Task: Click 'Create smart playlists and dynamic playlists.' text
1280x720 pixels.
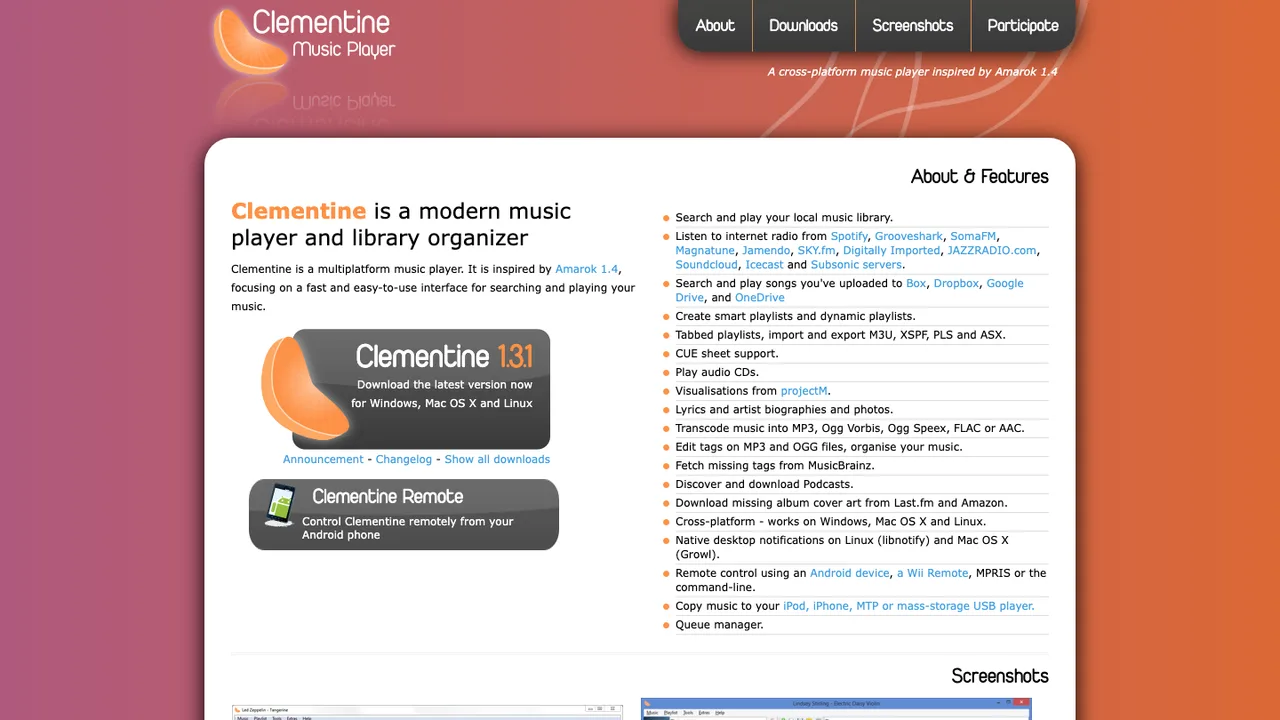Action: (x=795, y=316)
